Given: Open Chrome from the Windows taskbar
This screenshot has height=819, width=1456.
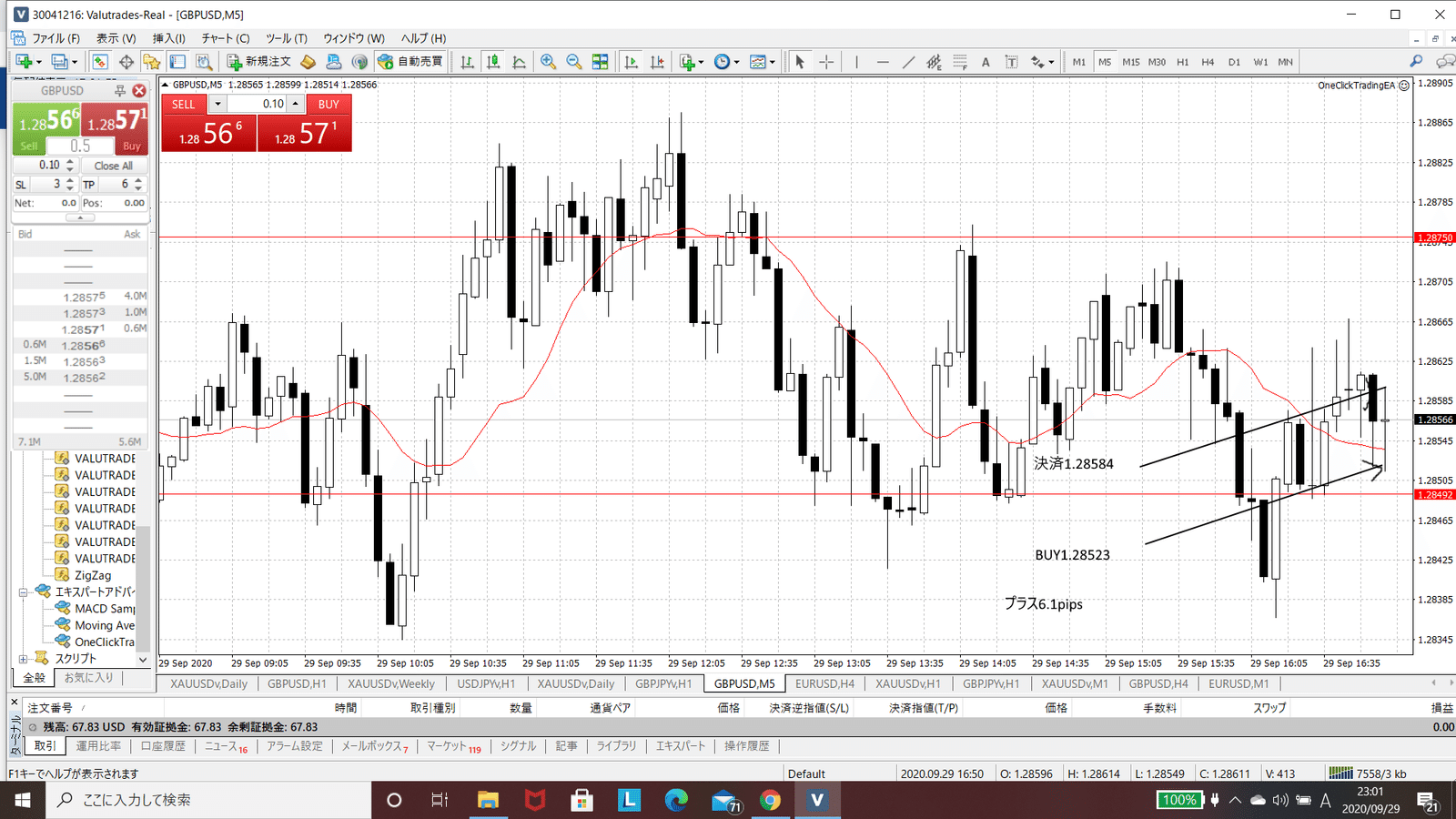Looking at the screenshot, I should click(x=770, y=800).
